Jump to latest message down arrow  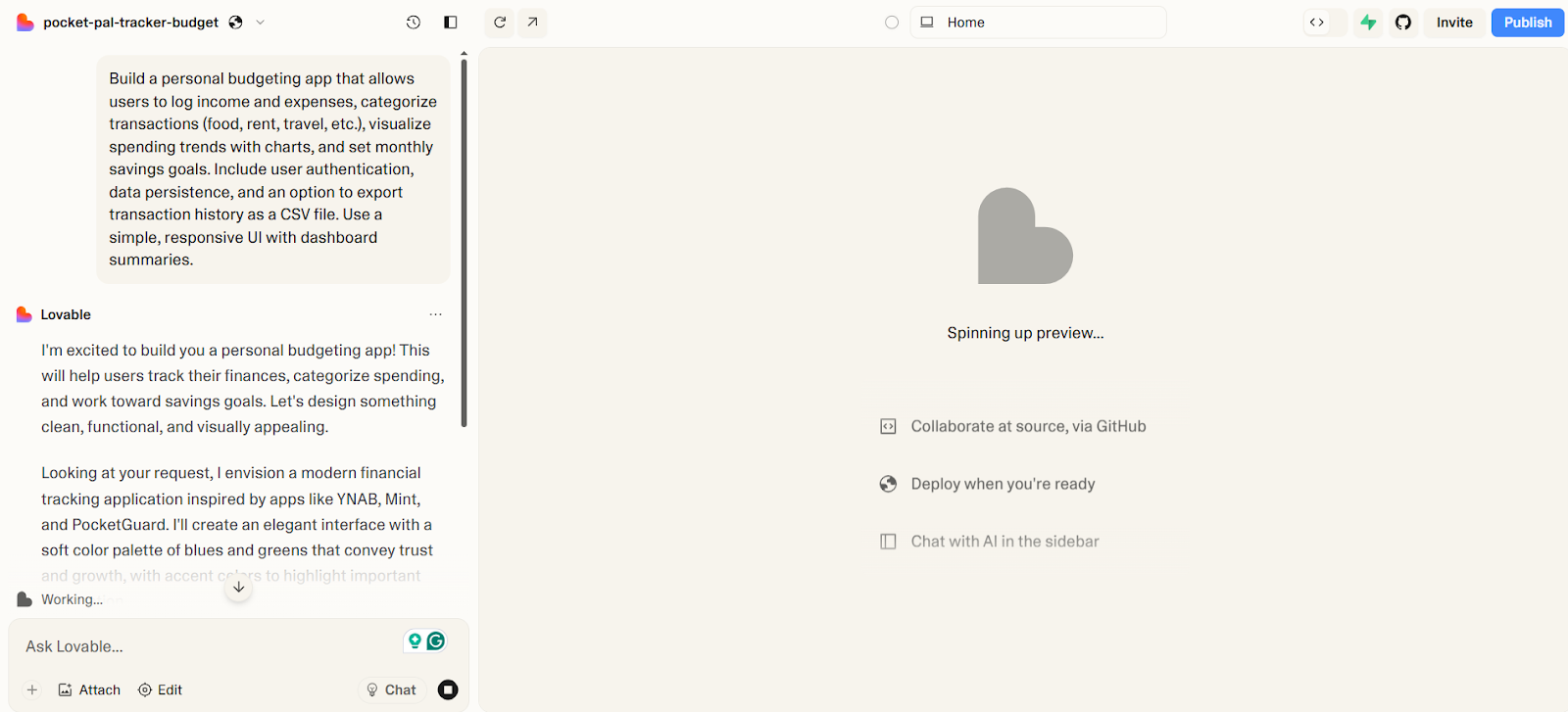pyautogui.click(x=239, y=588)
